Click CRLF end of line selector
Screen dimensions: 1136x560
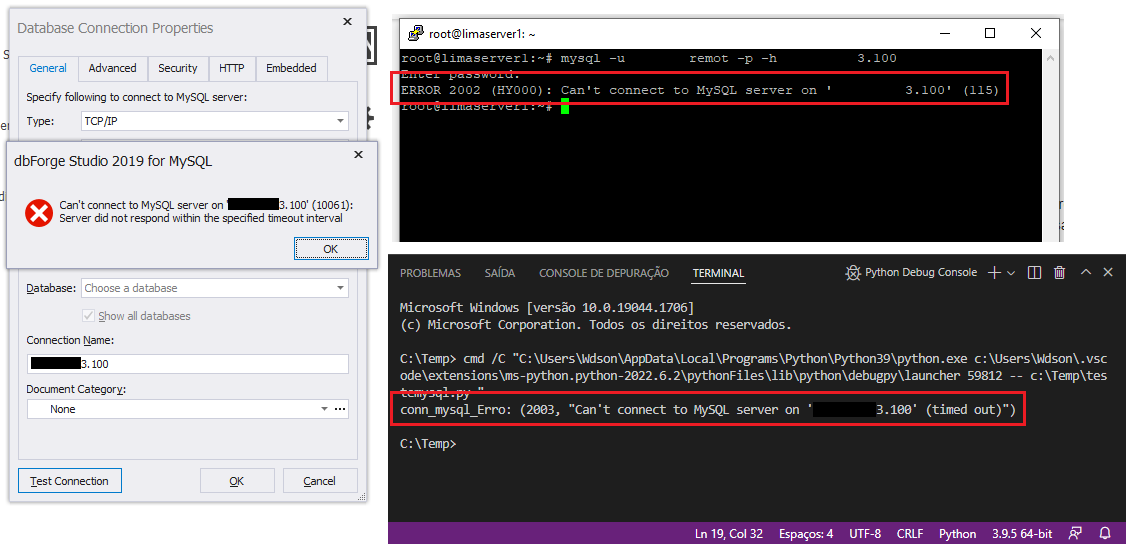(910, 534)
